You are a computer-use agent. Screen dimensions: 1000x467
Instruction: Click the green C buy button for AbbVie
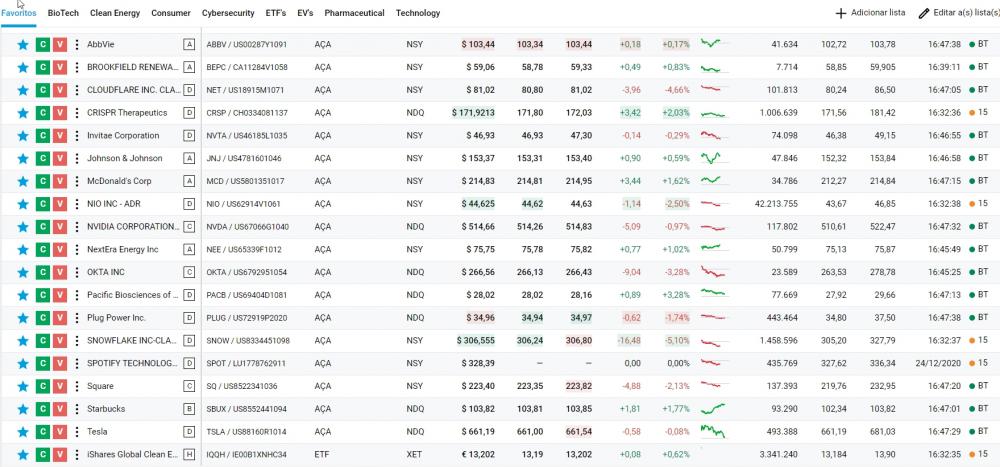coord(42,45)
